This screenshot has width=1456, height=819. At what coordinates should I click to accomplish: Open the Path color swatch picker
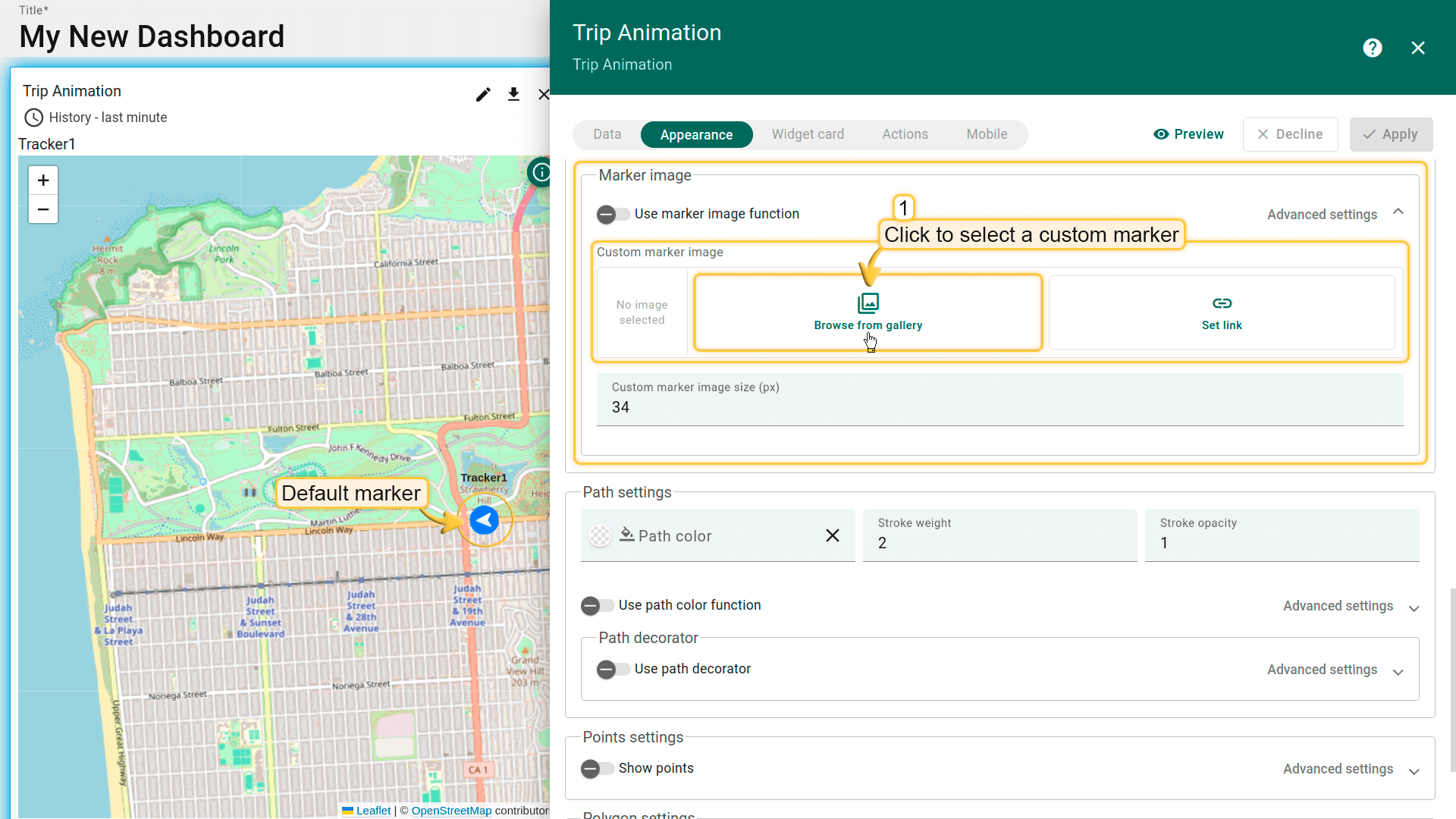pyautogui.click(x=600, y=535)
